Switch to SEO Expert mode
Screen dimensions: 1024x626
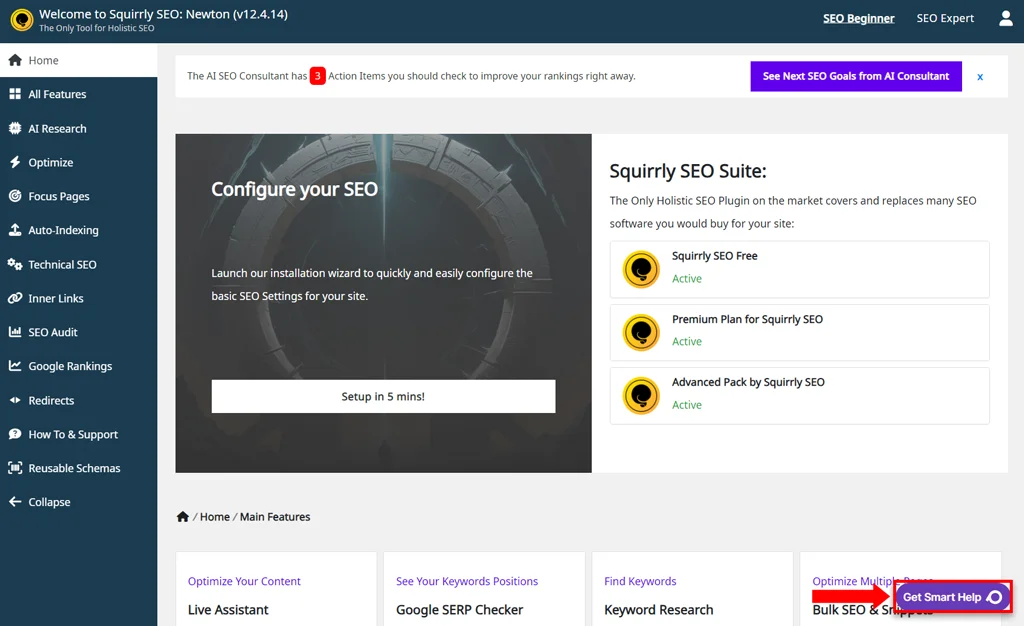[944, 19]
